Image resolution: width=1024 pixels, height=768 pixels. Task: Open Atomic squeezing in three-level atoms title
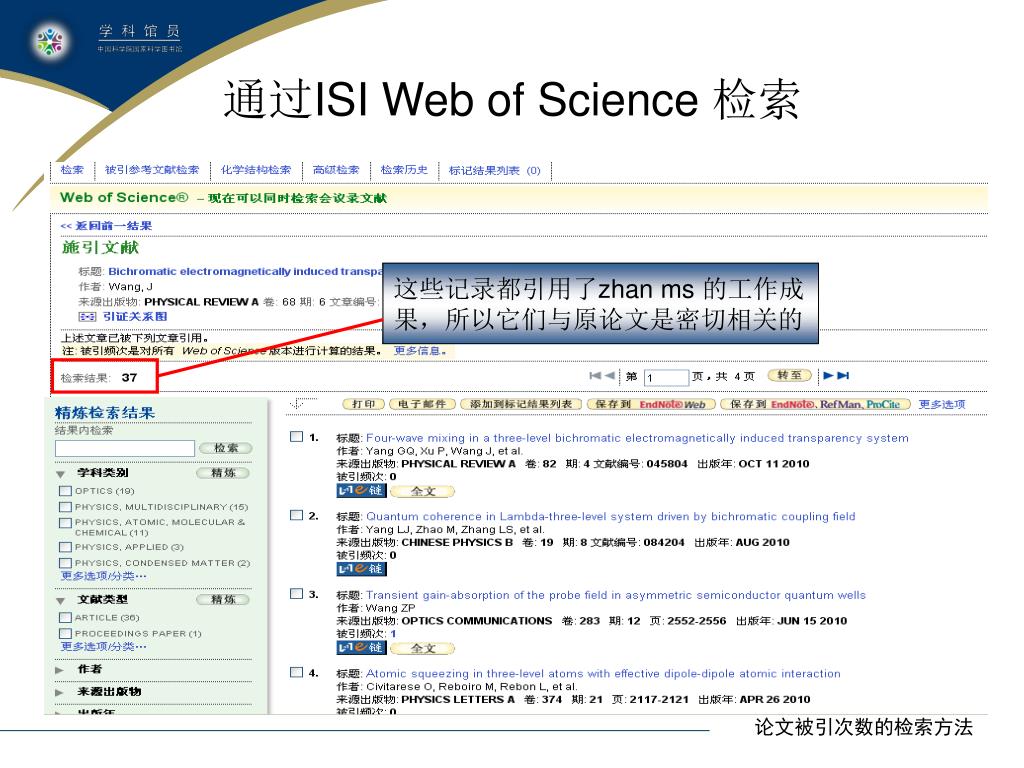click(x=603, y=673)
